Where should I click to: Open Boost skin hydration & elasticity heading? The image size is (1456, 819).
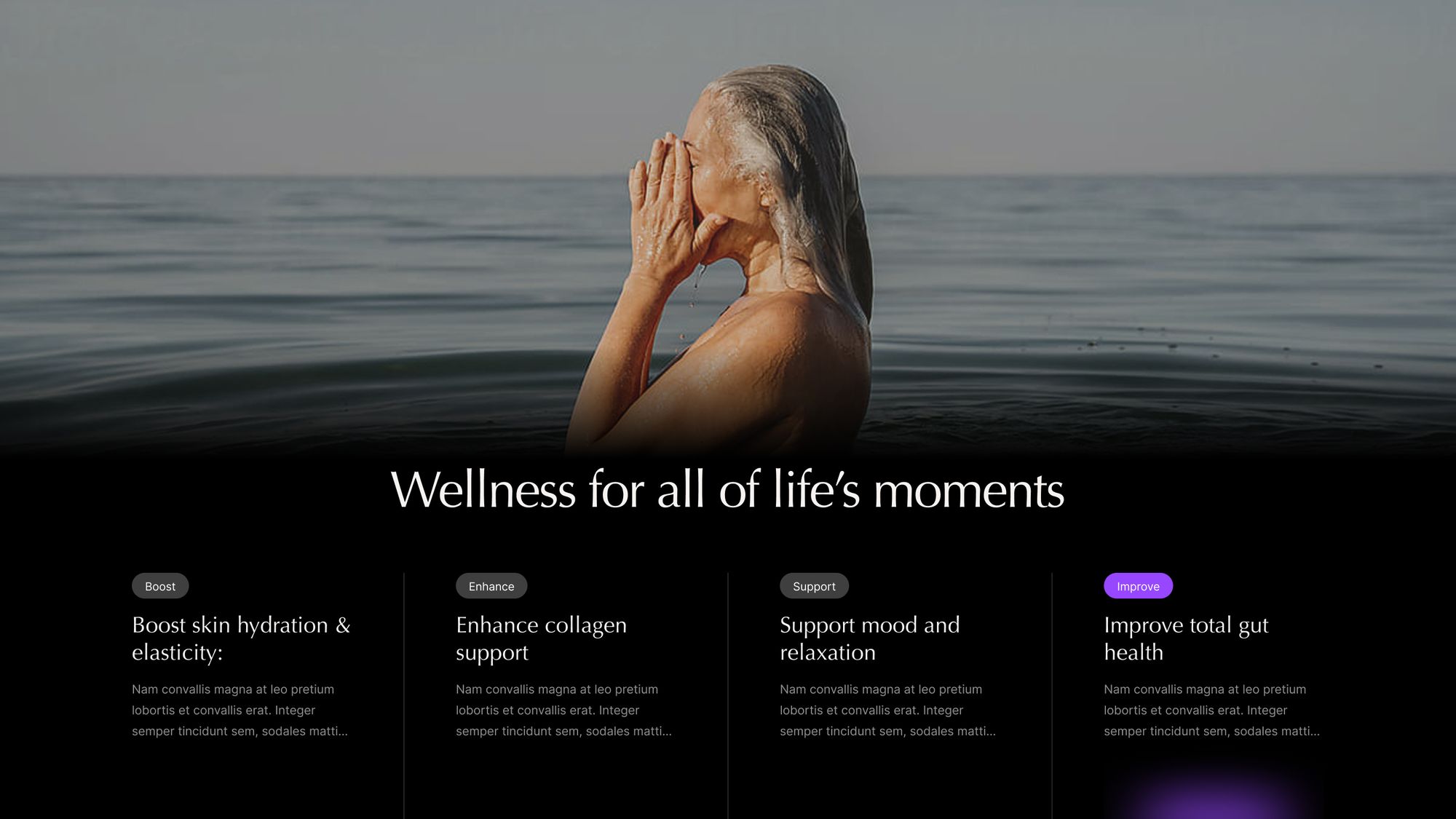[x=241, y=638]
